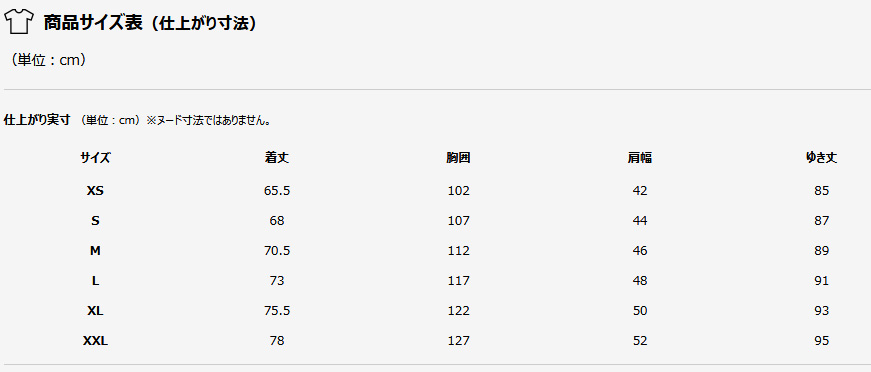Click the 112 chest value for M
The width and height of the screenshot is (871, 372).
(x=458, y=251)
